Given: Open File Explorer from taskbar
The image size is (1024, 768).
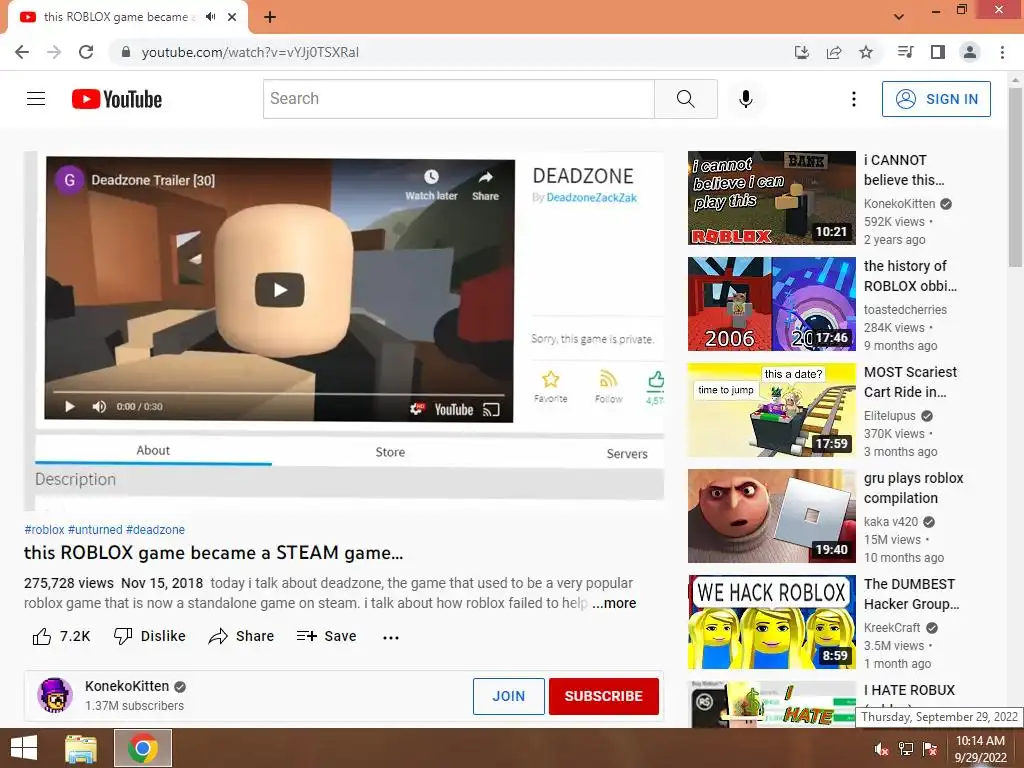Looking at the screenshot, I should tap(81, 748).
